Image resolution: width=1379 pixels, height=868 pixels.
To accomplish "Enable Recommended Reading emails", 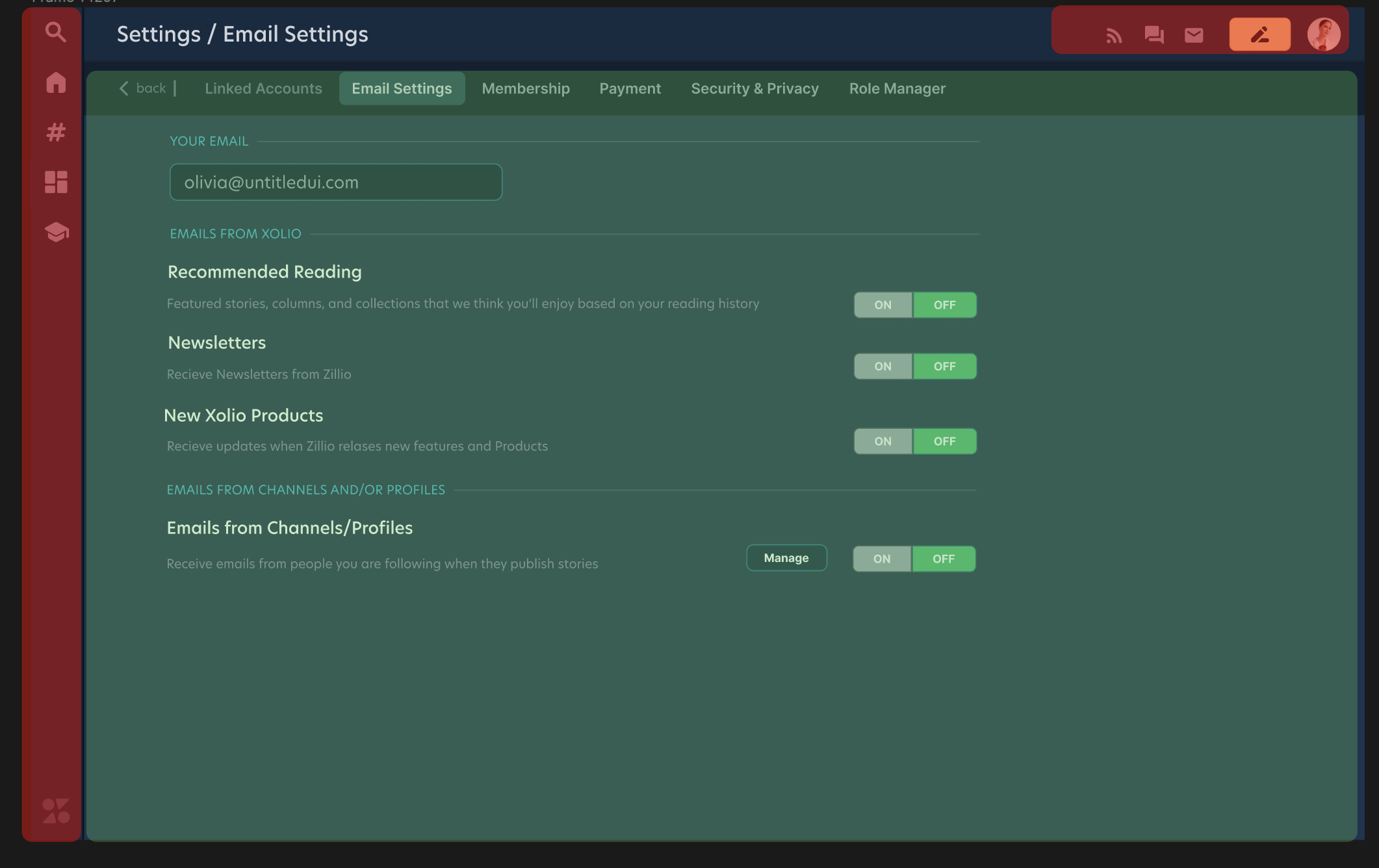I will [882, 305].
